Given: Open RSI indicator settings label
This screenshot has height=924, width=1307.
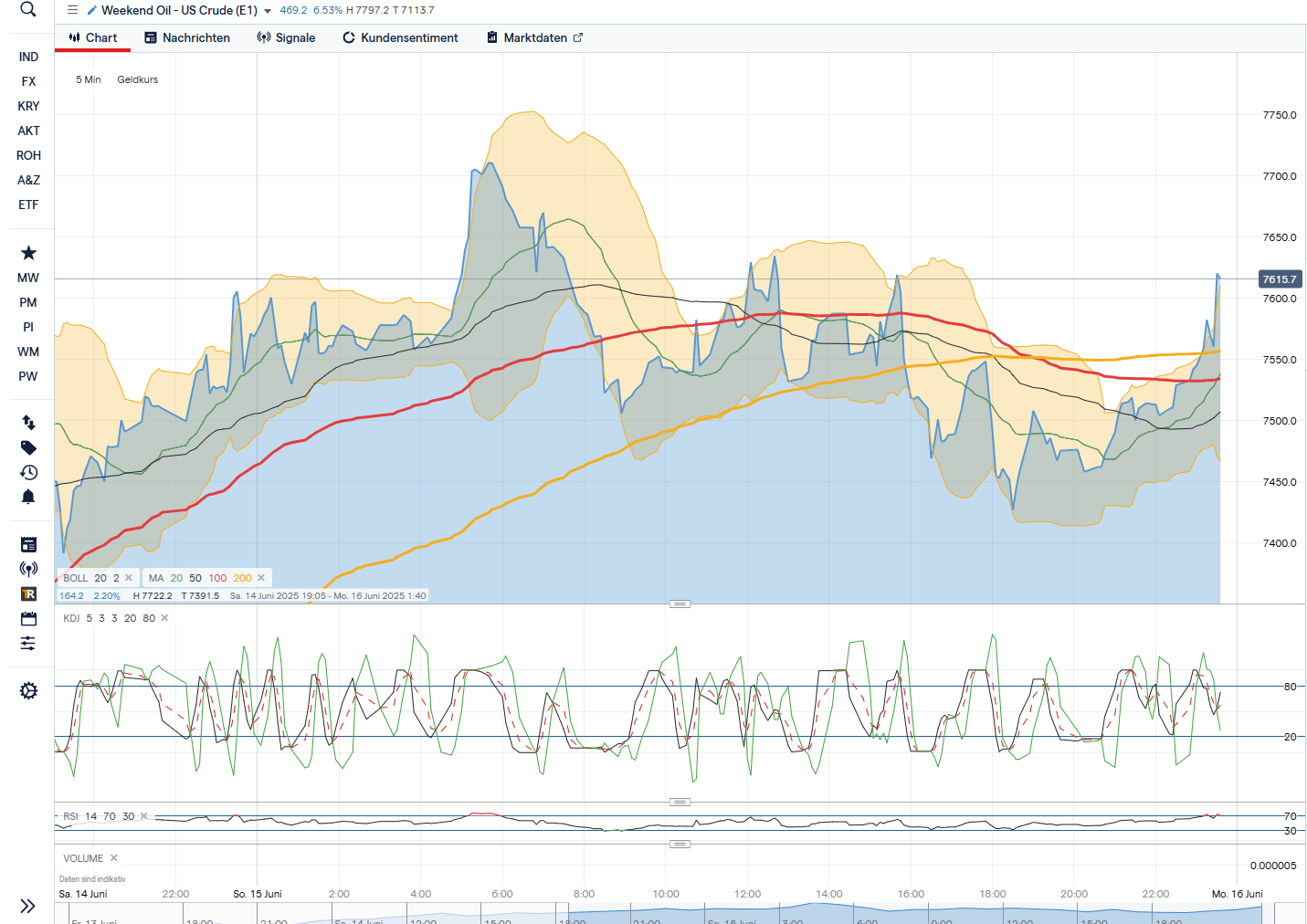Looking at the screenshot, I should click(x=70, y=816).
